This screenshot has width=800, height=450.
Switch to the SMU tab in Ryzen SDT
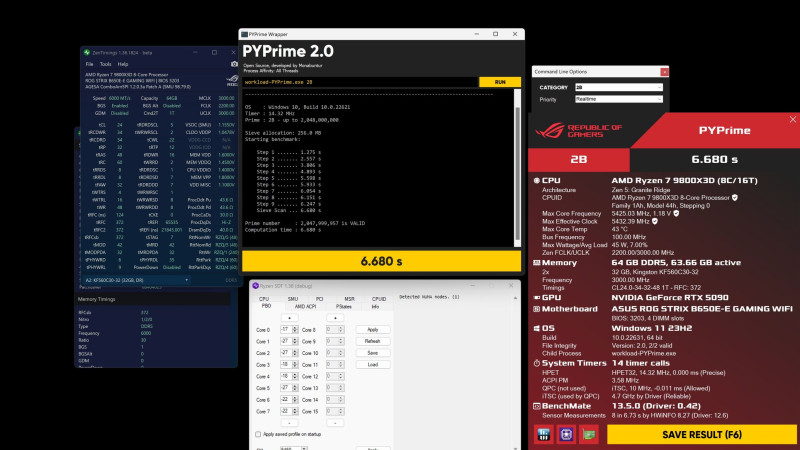[x=292, y=299]
